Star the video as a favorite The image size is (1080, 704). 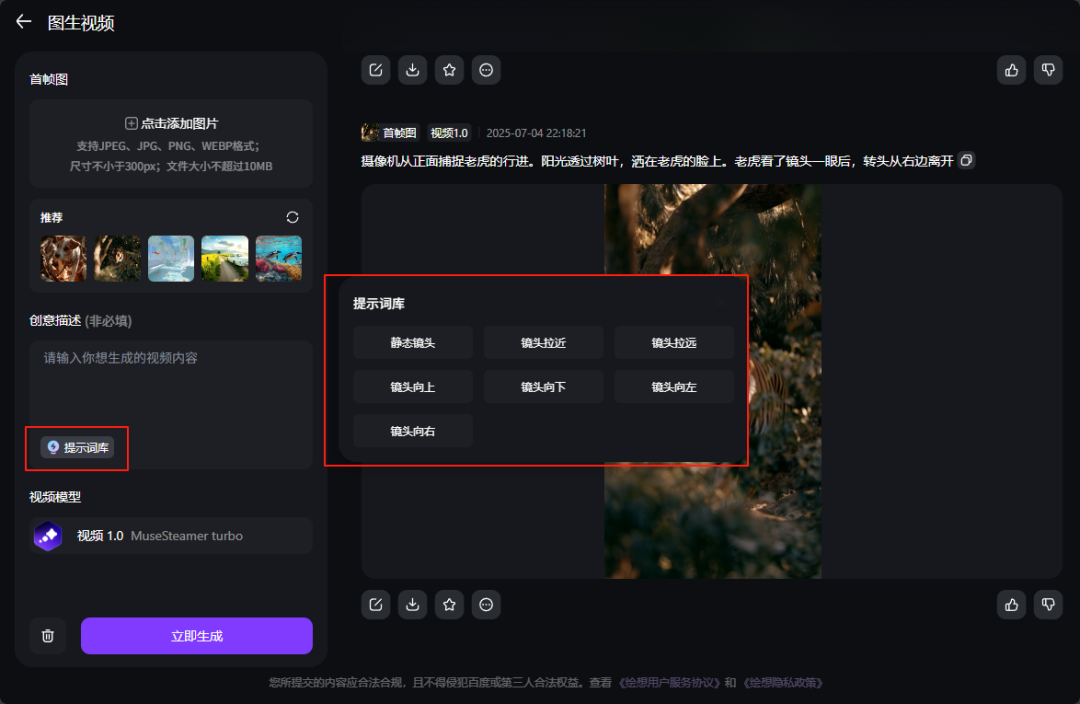[x=449, y=70]
